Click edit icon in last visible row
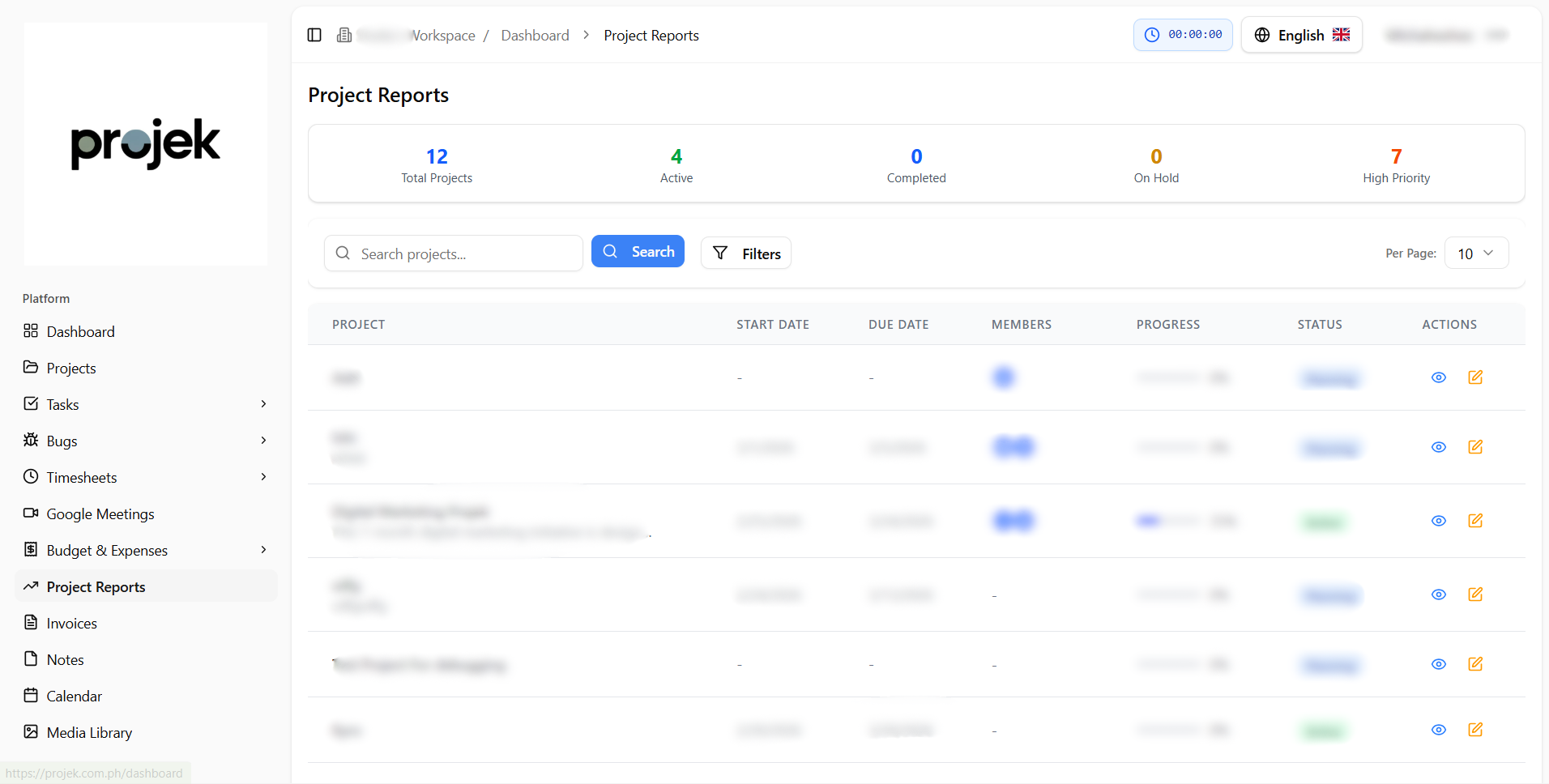The height and width of the screenshot is (784, 1549). 1475,730
